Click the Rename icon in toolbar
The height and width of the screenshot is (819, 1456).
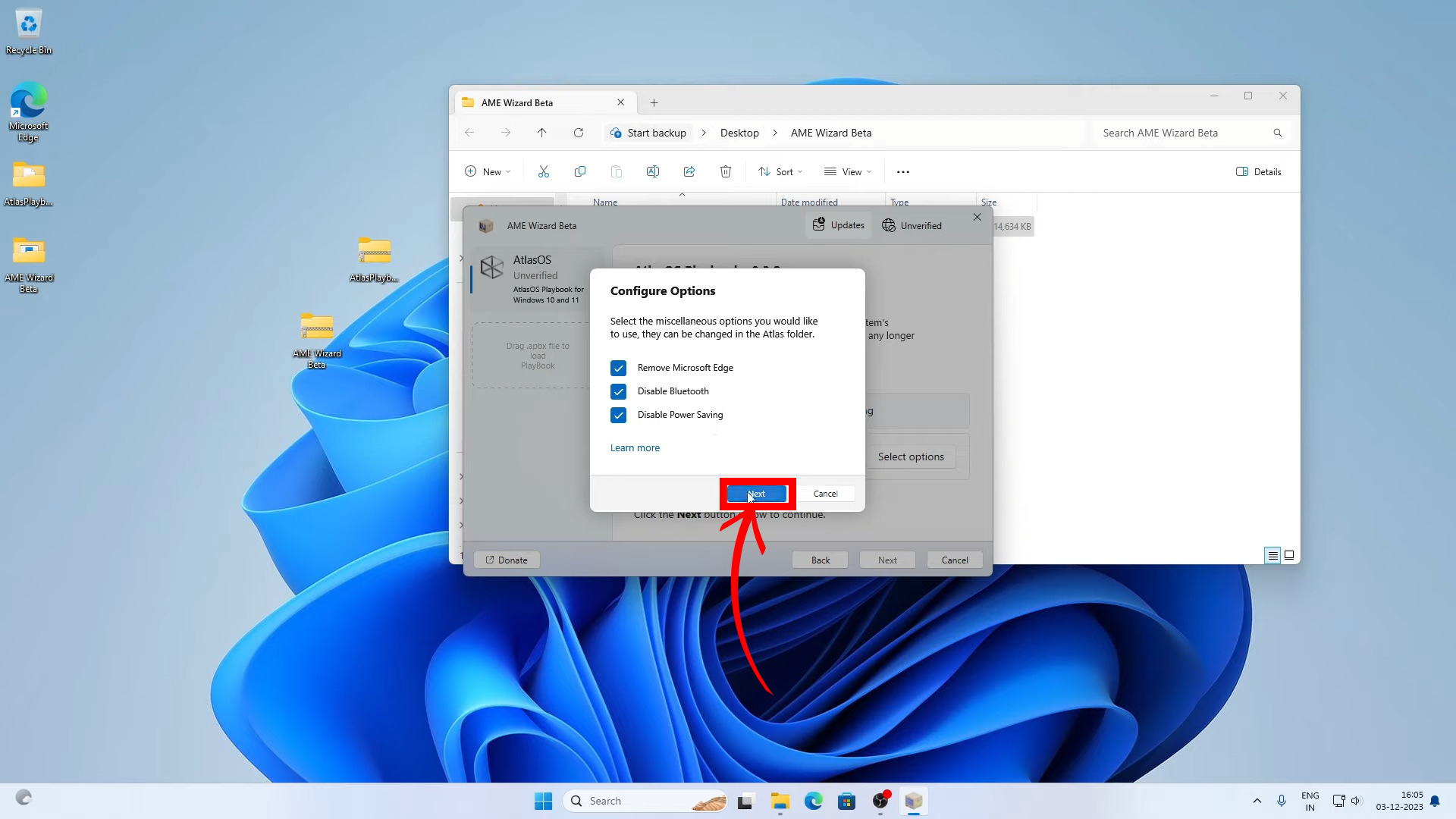point(653,172)
